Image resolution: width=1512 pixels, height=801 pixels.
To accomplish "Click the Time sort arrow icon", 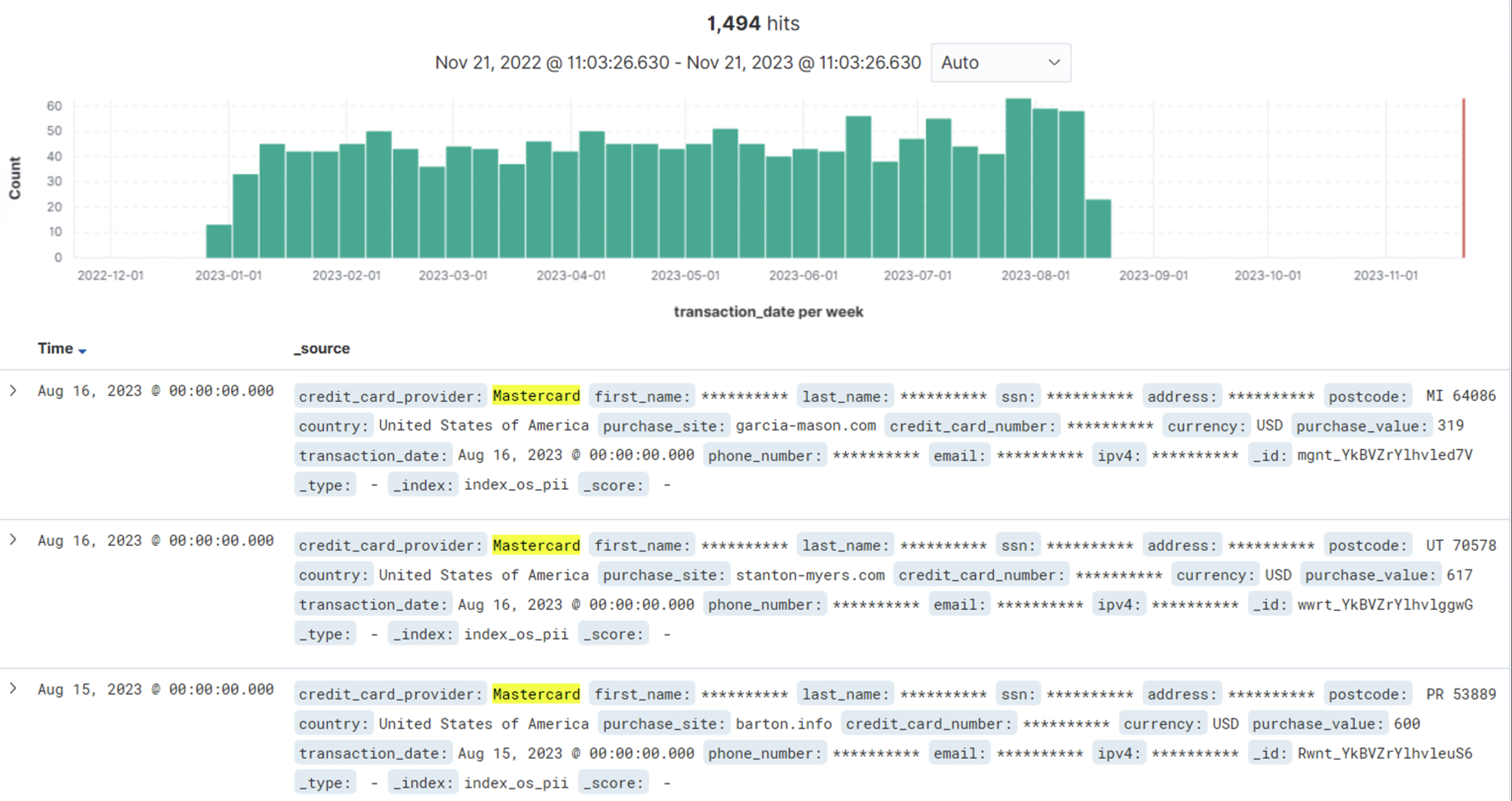I will click(83, 351).
